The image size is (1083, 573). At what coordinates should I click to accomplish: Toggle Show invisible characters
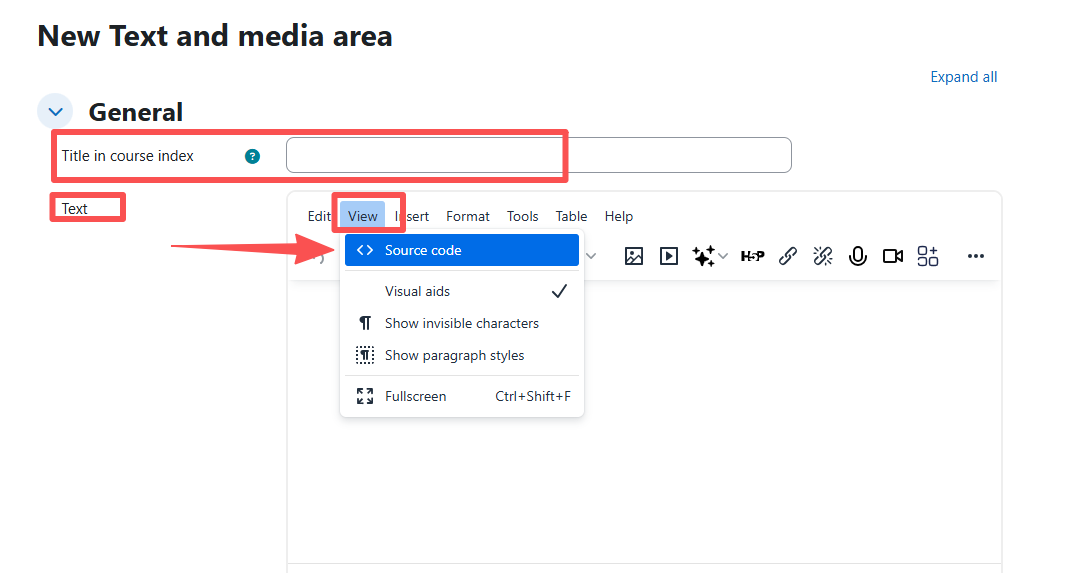[x=461, y=323]
